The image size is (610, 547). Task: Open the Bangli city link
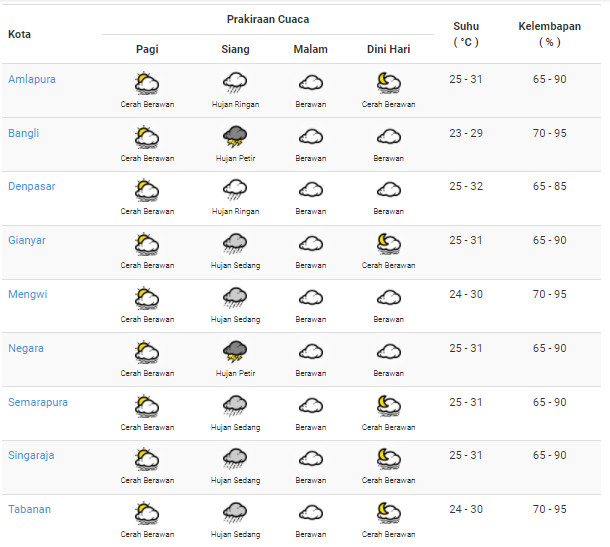pyautogui.click(x=24, y=133)
